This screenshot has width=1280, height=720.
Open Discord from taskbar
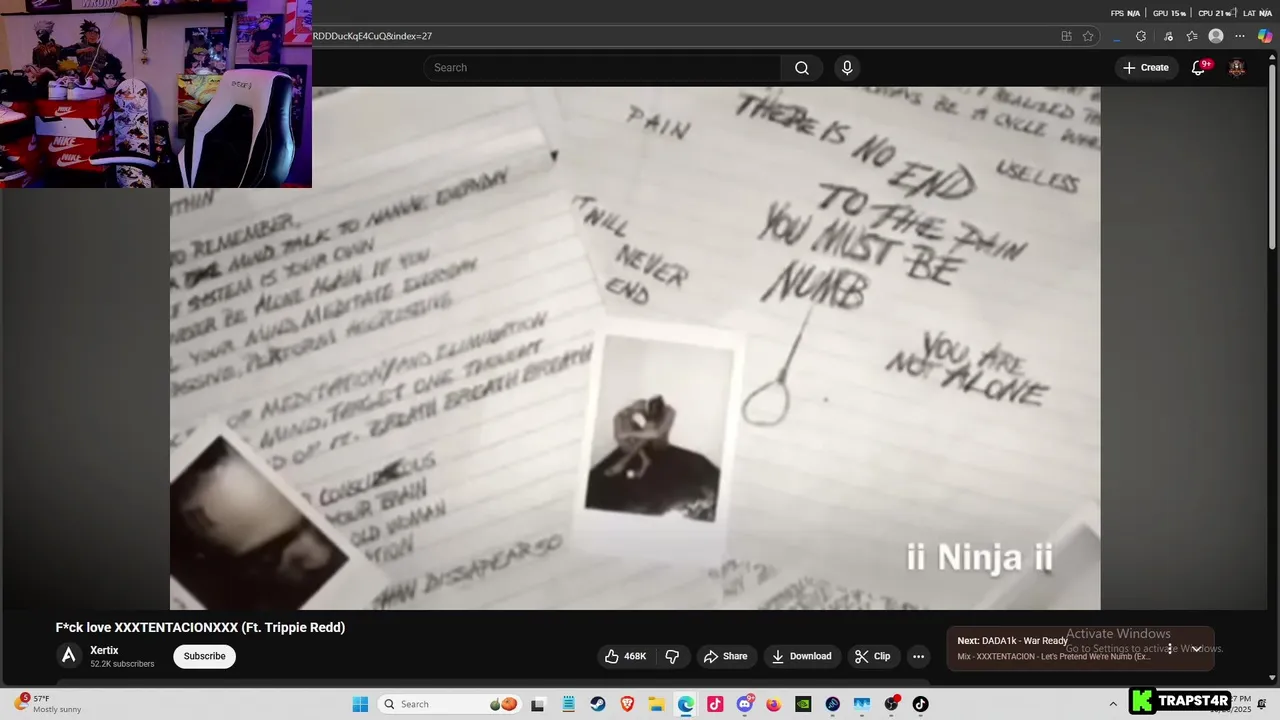pyautogui.click(x=745, y=704)
